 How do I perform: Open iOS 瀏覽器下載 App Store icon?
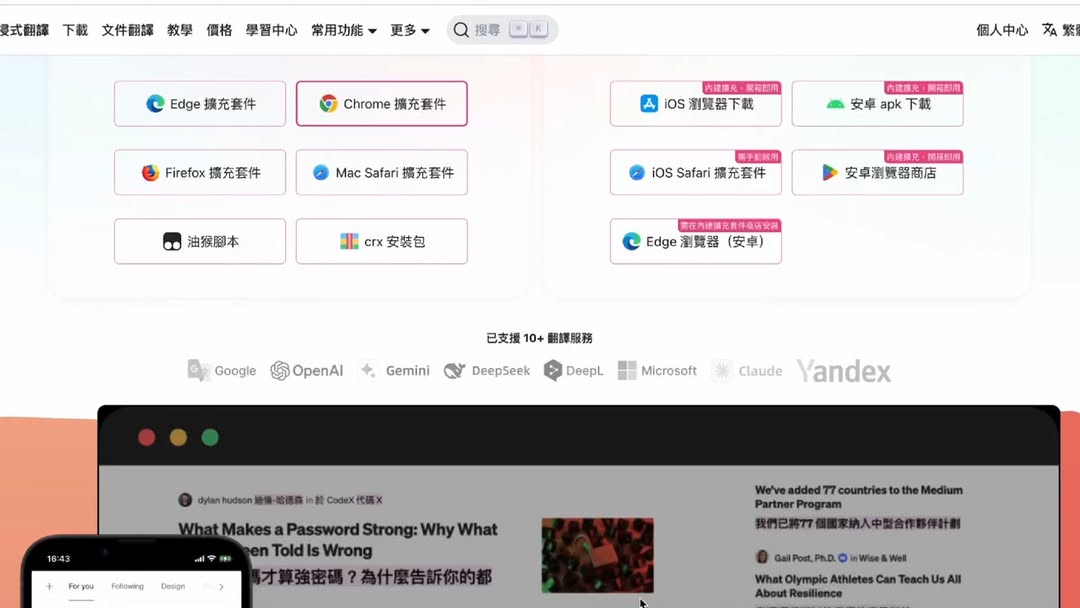click(x=649, y=104)
